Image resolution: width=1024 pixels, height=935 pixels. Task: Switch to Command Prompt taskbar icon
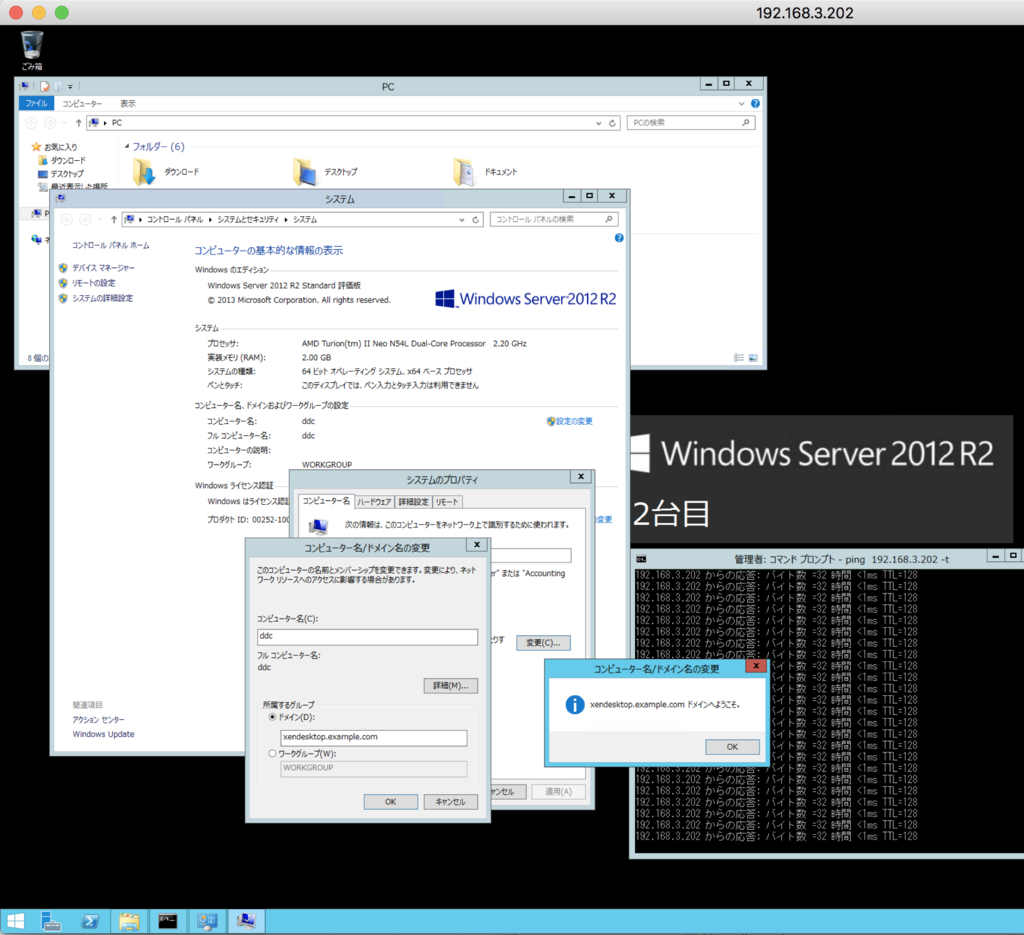(x=168, y=921)
